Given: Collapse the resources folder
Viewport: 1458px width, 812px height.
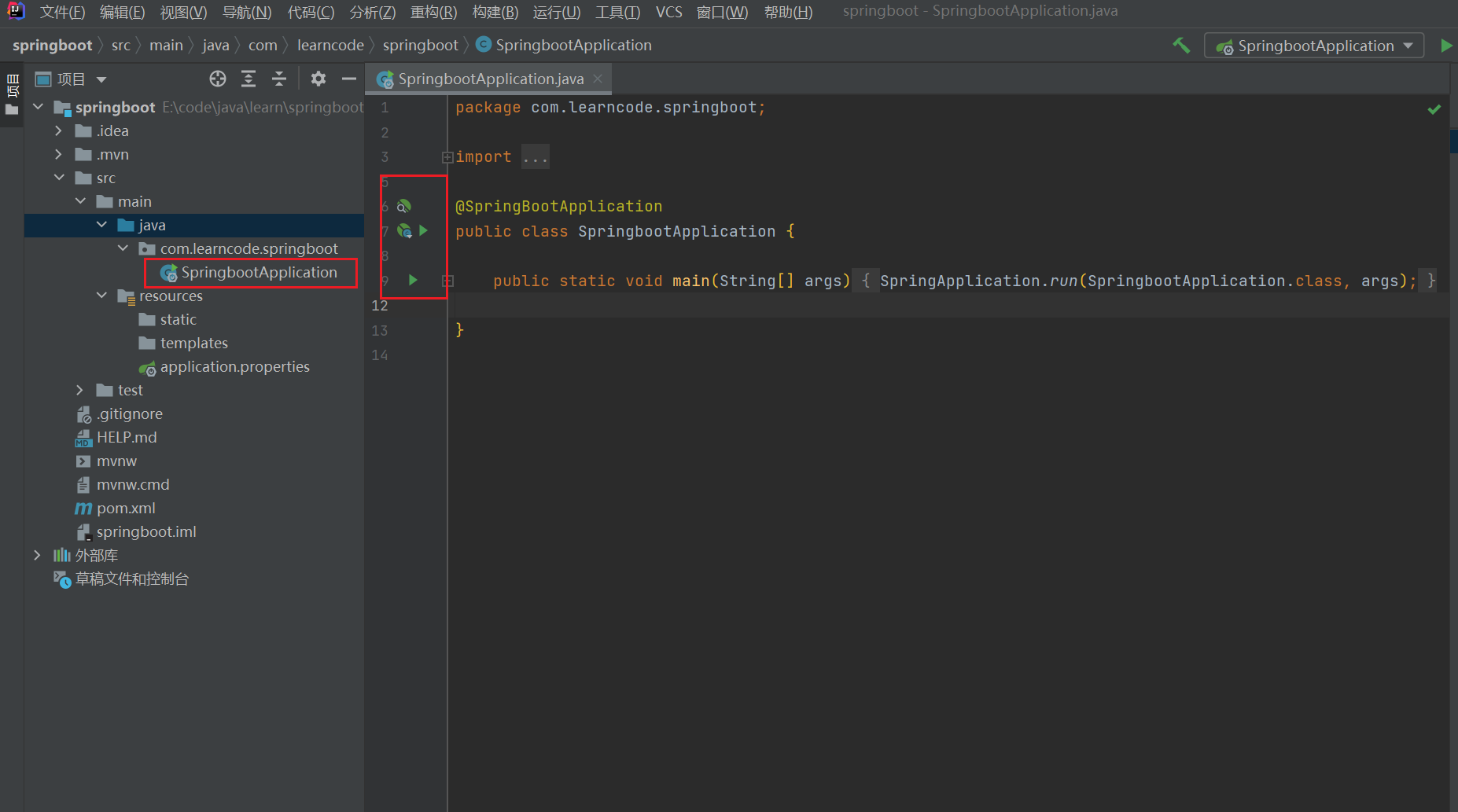Looking at the screenshot, I should [101, 296].
